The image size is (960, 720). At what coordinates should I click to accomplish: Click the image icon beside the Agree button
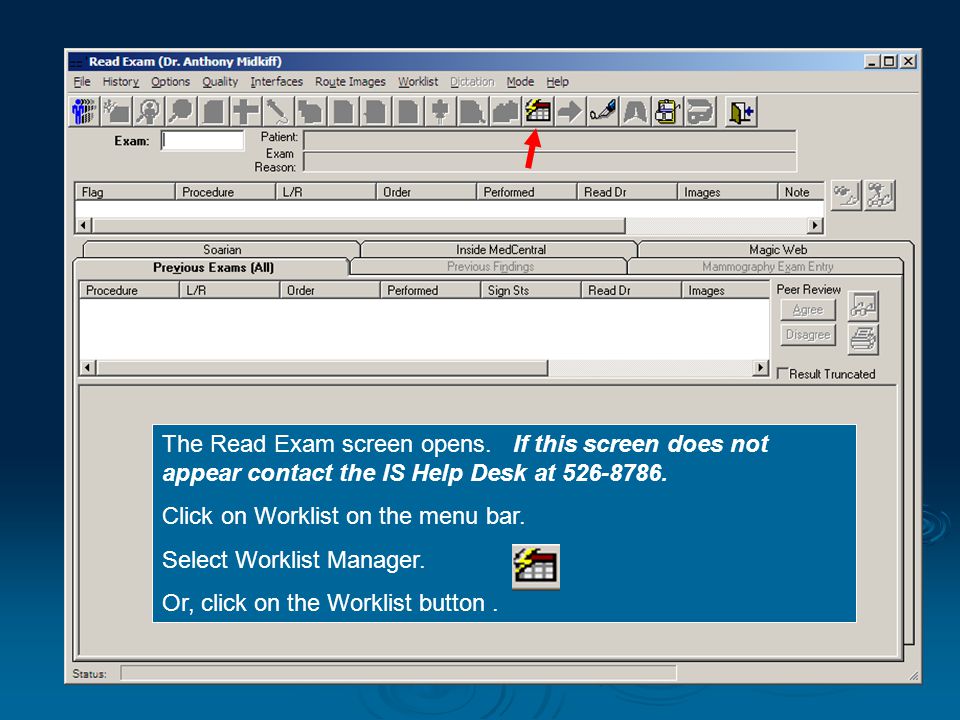point(863,306)
